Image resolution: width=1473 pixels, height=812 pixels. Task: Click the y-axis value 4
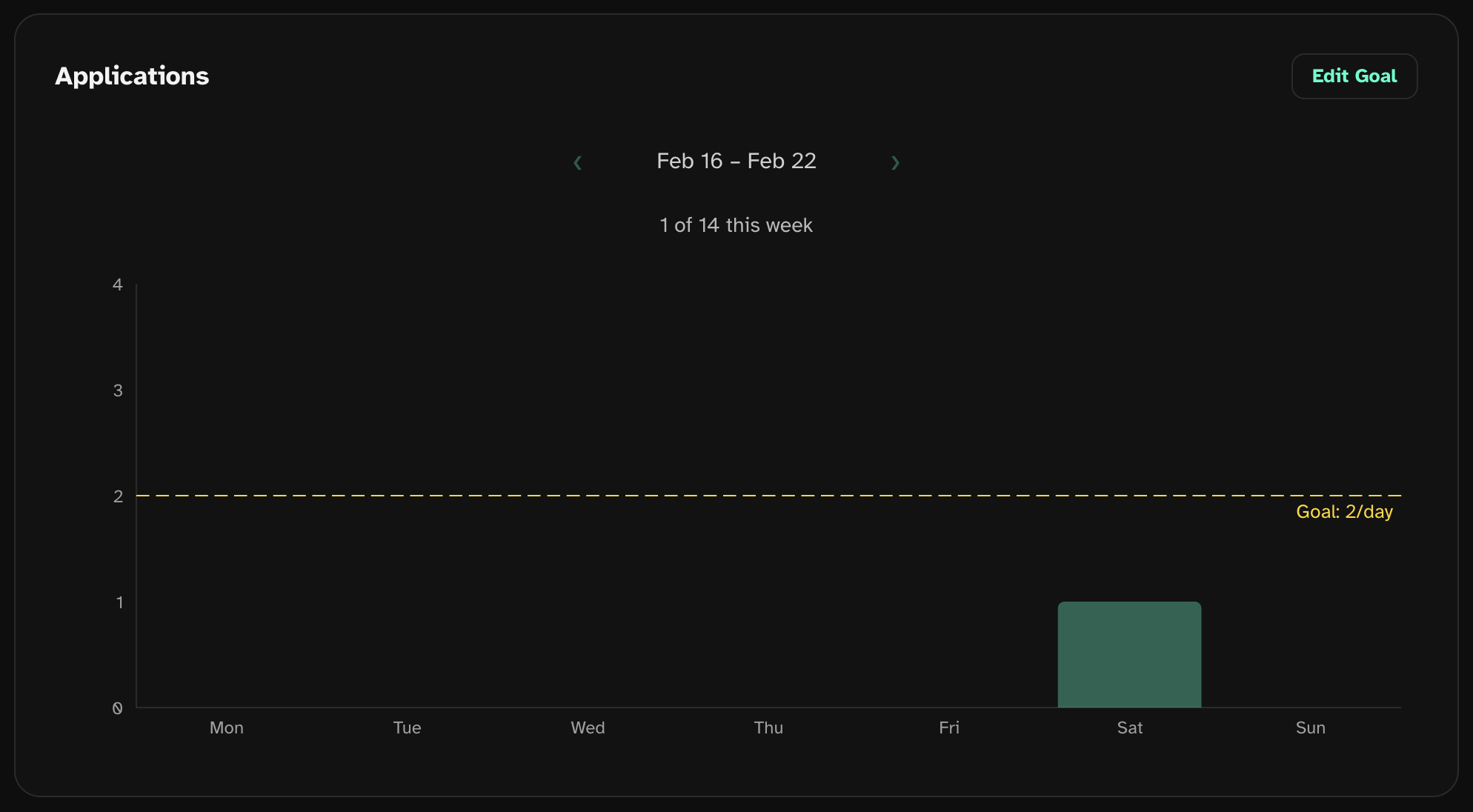118,284
